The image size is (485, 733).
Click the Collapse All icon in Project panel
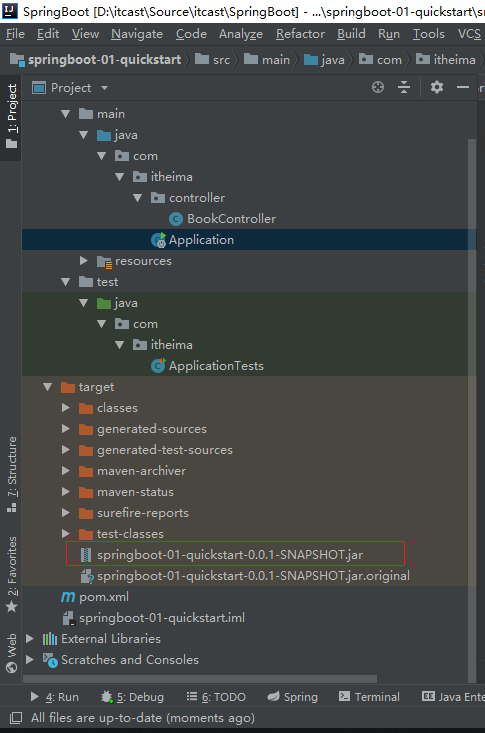(404, 87)
